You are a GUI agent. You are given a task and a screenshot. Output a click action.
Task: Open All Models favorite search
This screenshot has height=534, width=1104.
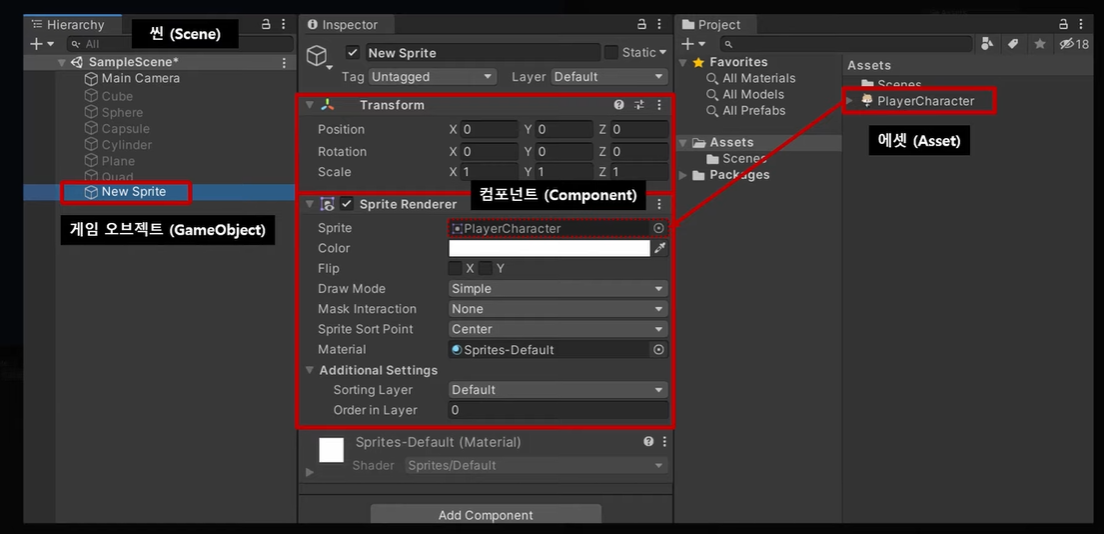pyautogui.click(x=753, y=94)
